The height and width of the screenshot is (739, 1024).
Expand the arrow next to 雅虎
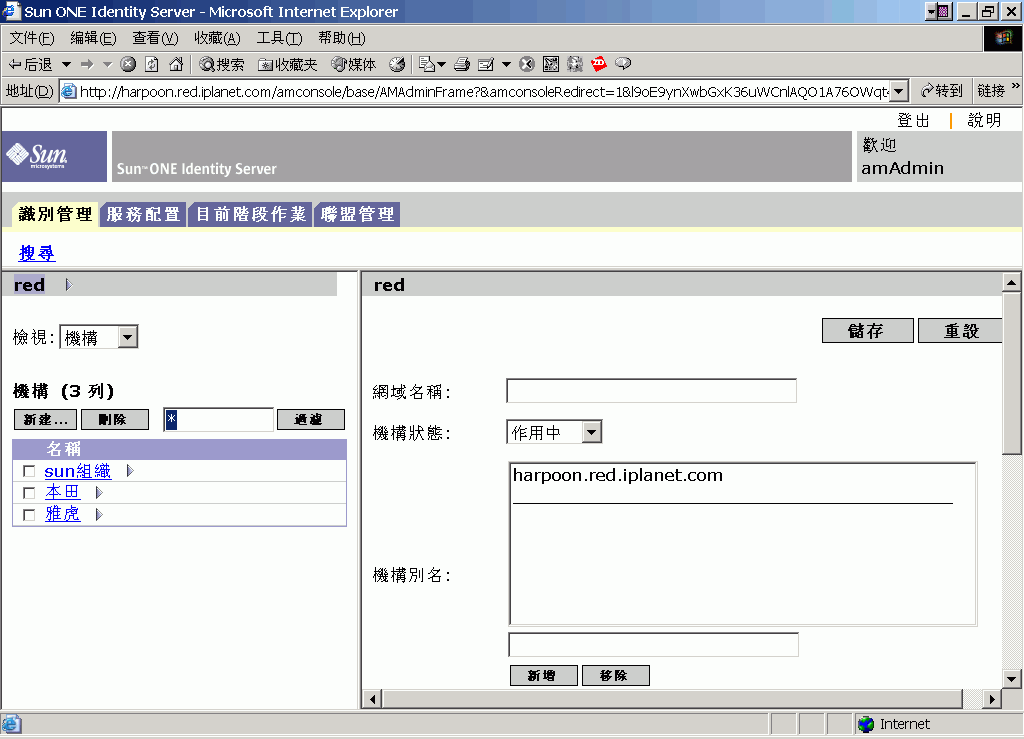point(99,514)
